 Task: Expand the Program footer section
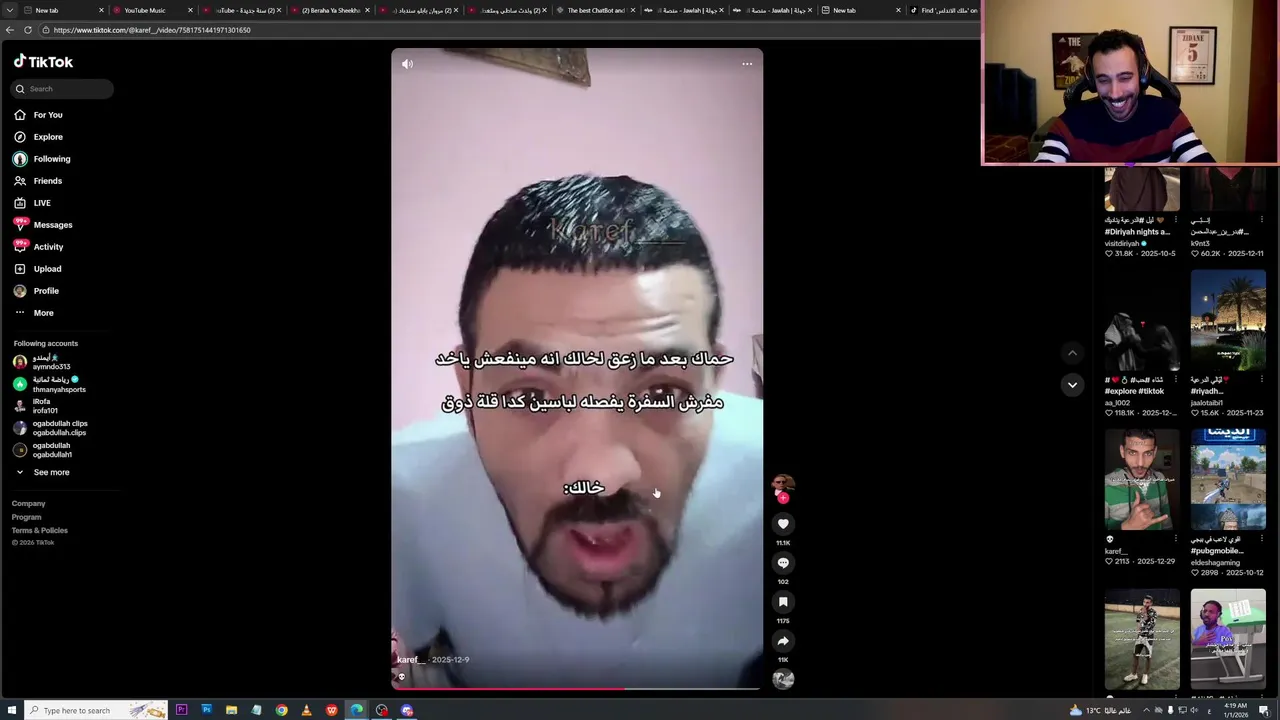[27, 517]
